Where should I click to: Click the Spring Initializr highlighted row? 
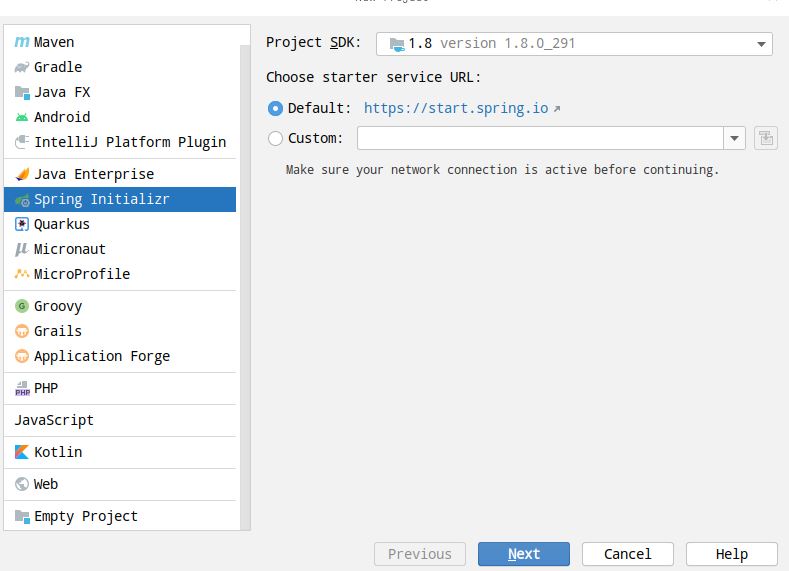(120, 199)
